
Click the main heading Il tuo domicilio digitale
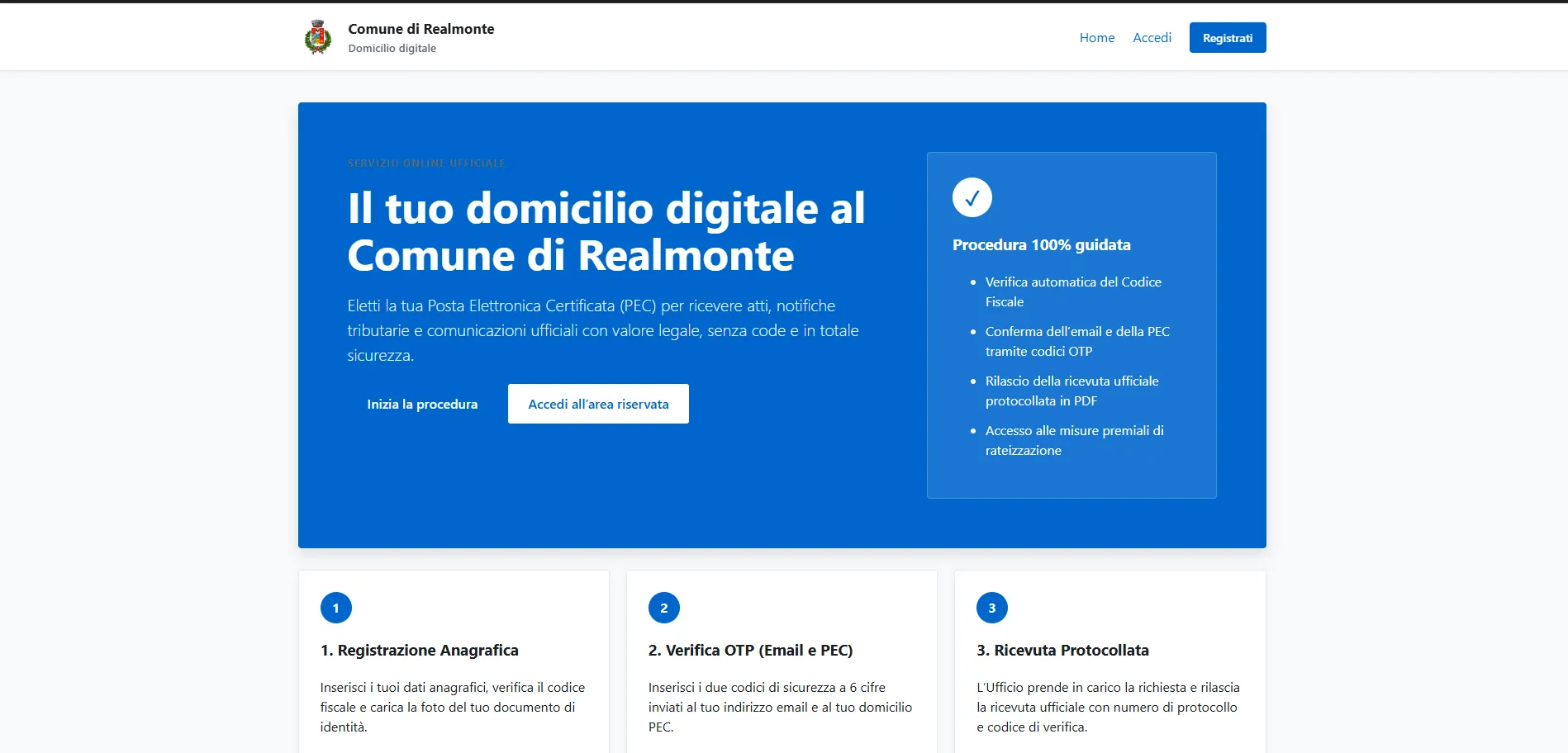point(606,231)
